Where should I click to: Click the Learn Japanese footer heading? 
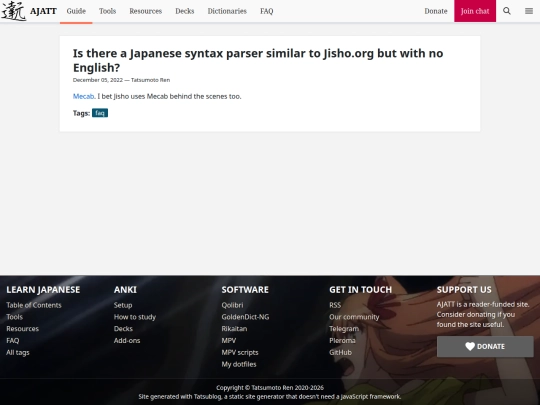pos(43,290)
